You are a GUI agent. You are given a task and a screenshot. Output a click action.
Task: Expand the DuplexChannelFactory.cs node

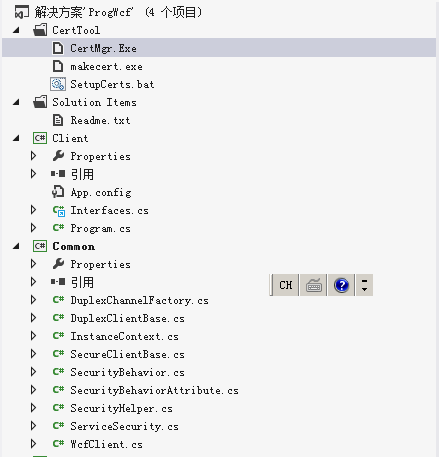[x=33, y=300]
